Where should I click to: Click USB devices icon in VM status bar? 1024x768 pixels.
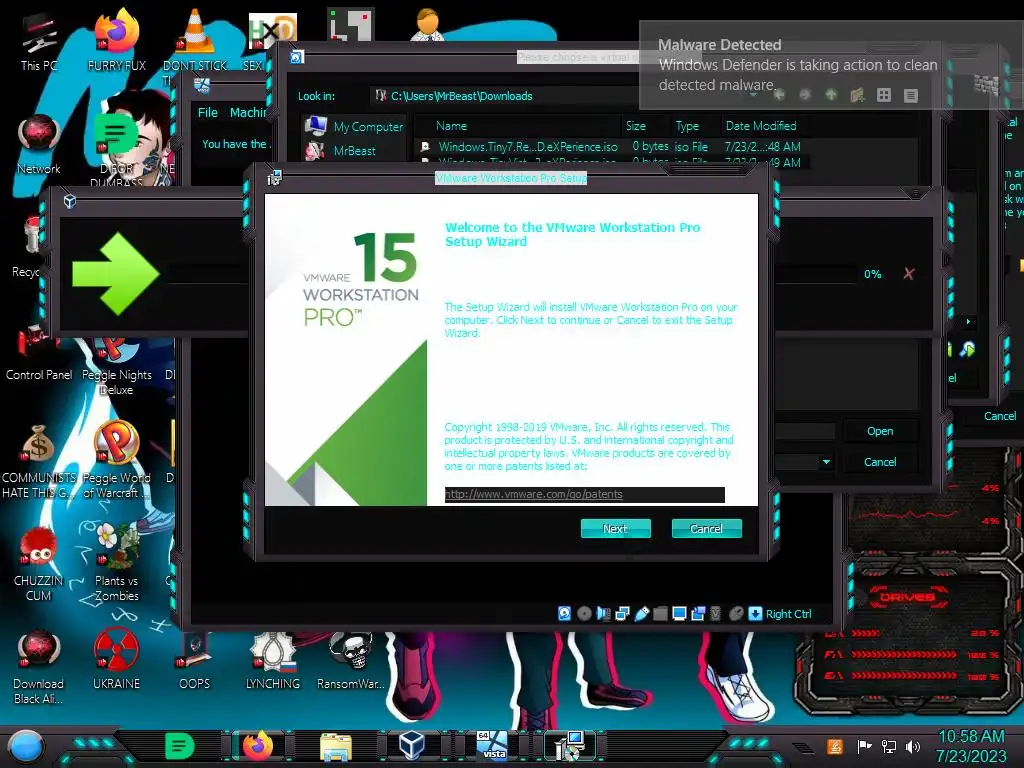coord(641,613)
